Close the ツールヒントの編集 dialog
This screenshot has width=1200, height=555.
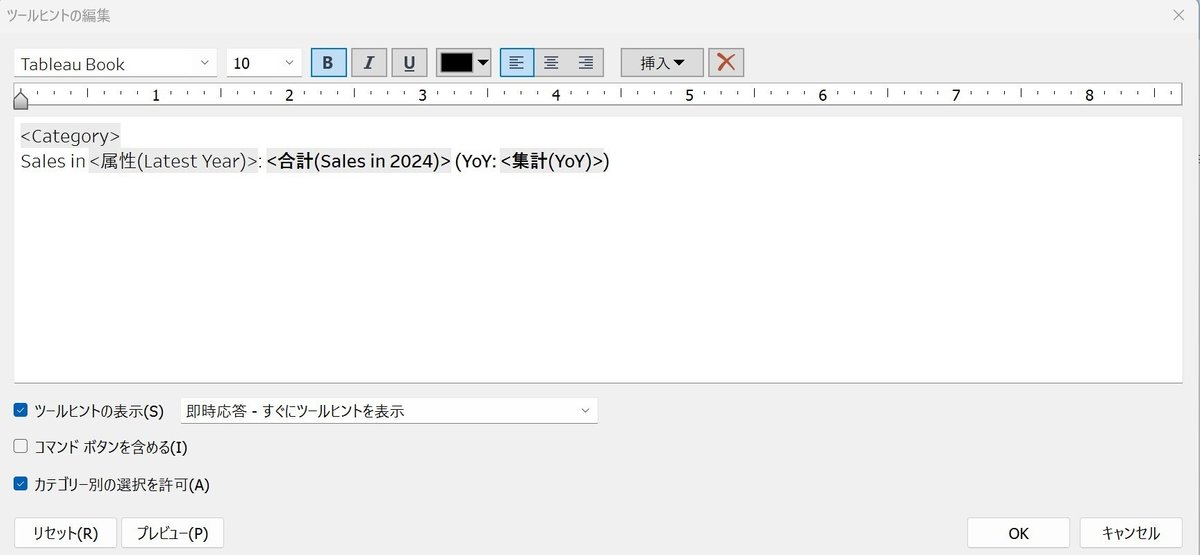tap(1177, 14)
